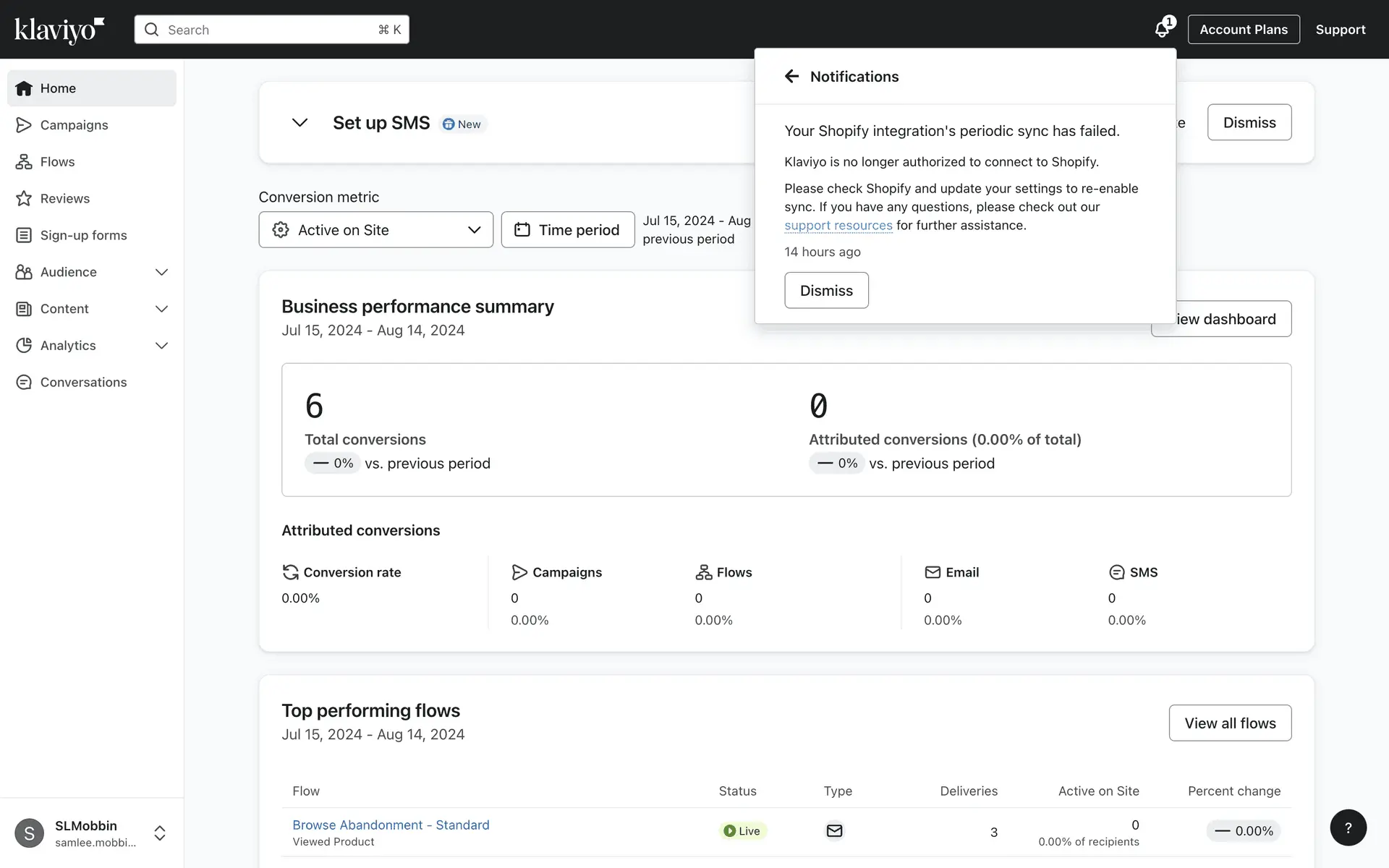Screen dimensions: 1389x868
Task: Open Campaigns in the sidebar
Action: pos(74,125)
